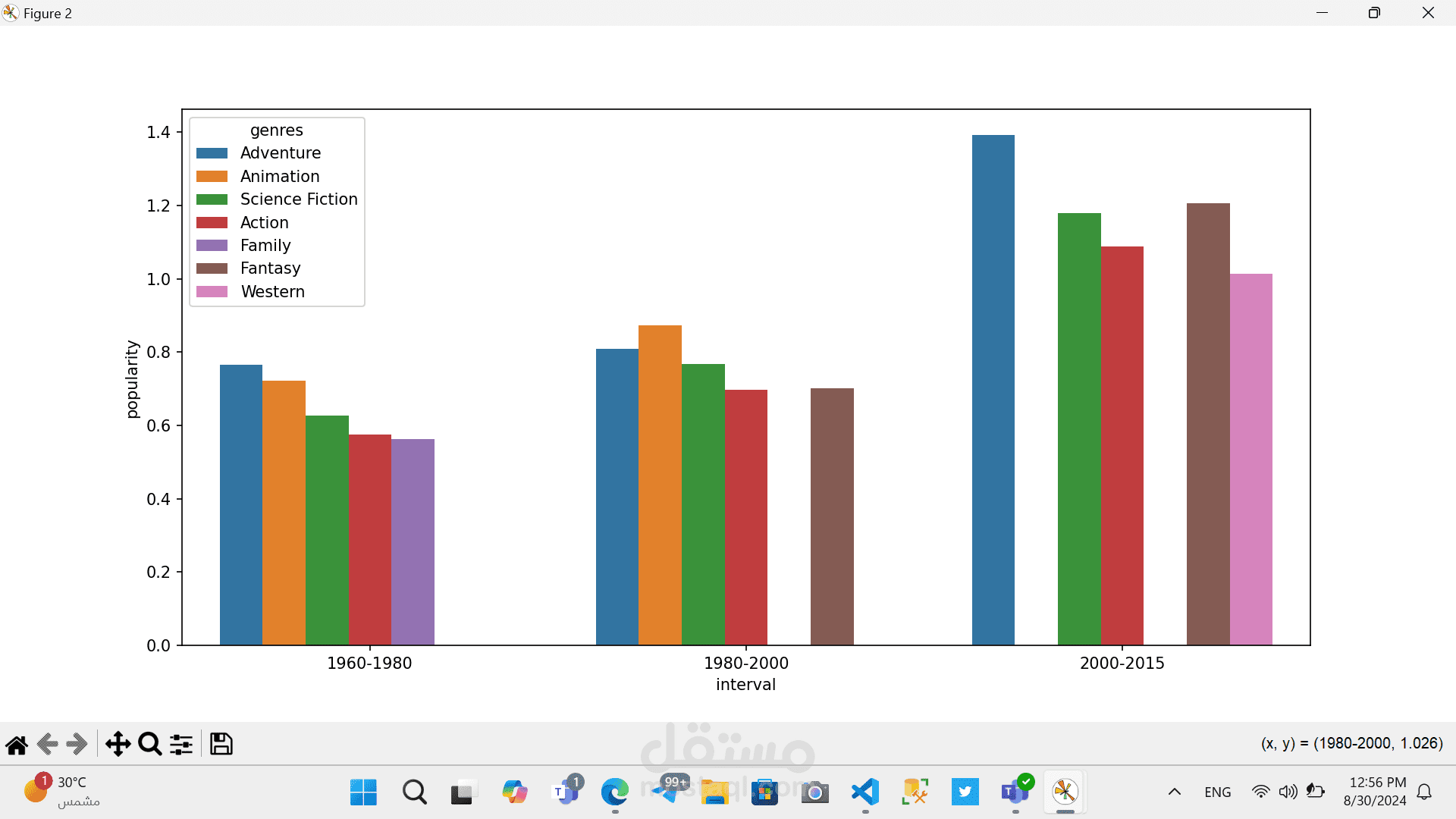This screenshot has width=1456, height=819.
Task: Click the Home reset view icon
Action: 17,744
